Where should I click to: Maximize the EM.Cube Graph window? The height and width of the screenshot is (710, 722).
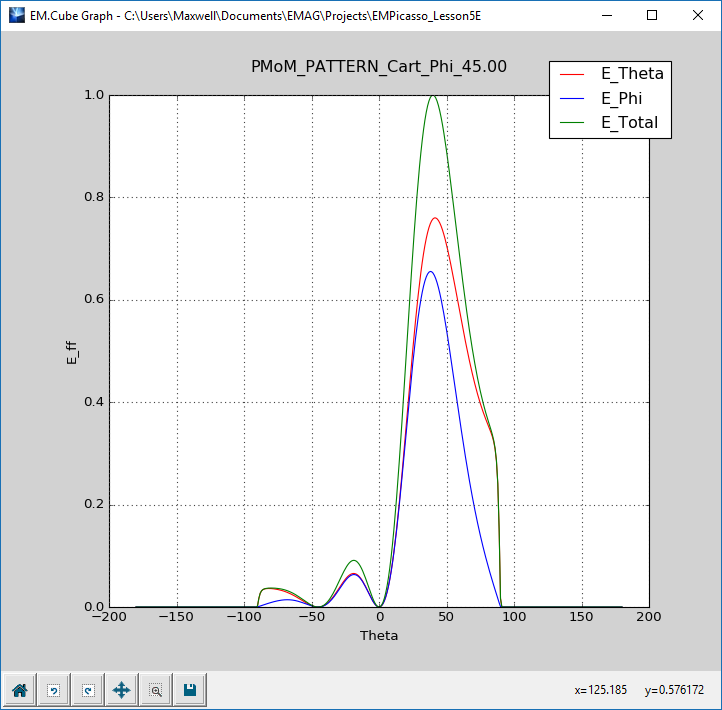(652, 15)
